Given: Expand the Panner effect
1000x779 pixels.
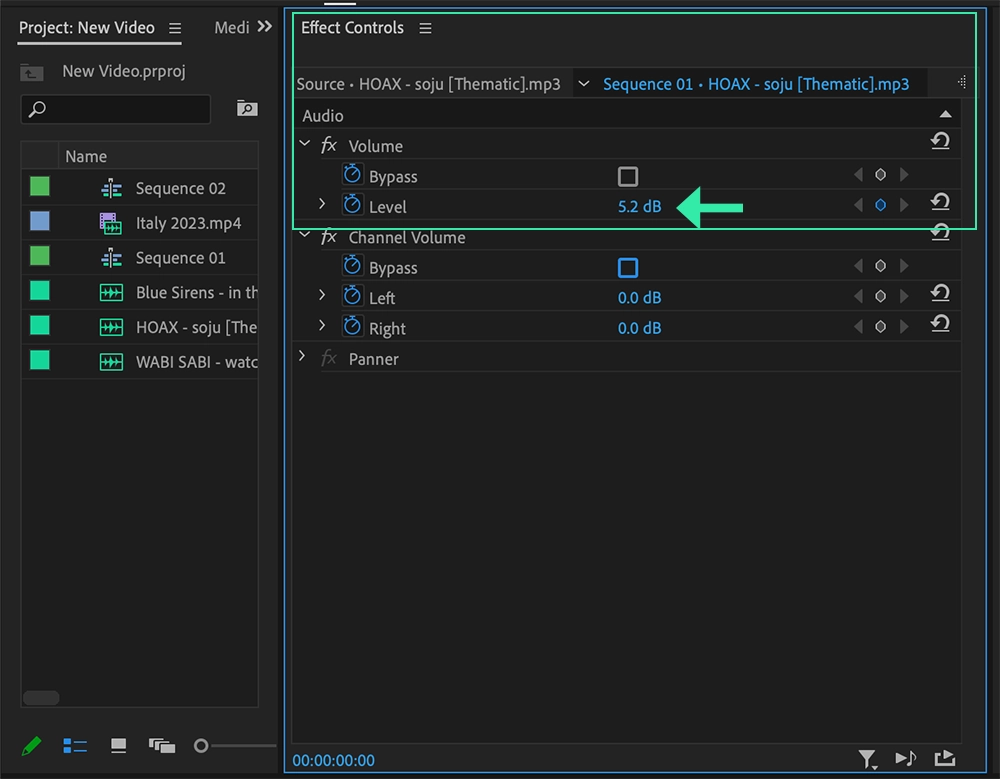Looking at the screenshot, I should [x=303, y=355].
